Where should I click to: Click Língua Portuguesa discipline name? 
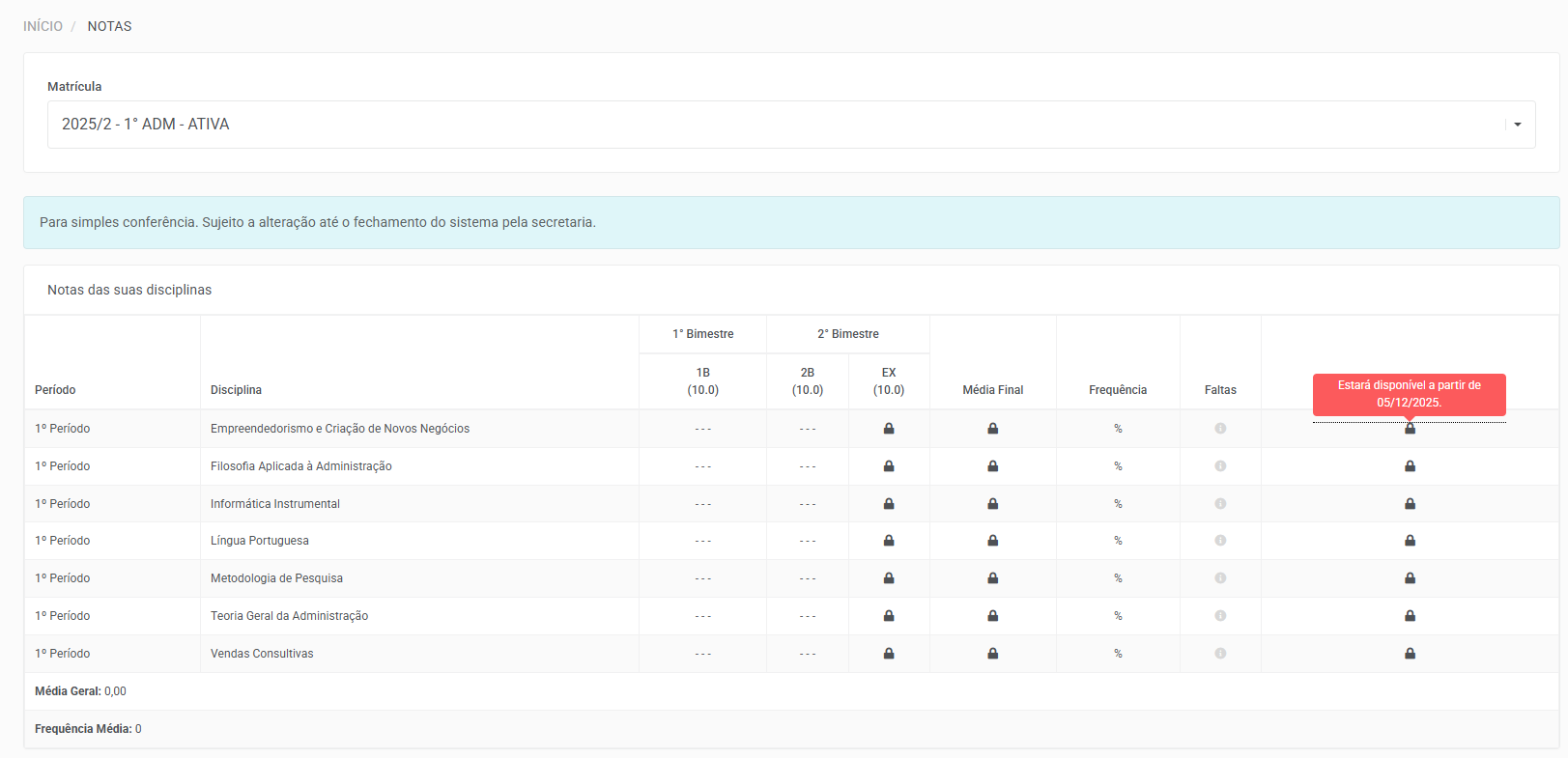coord(260,541)
